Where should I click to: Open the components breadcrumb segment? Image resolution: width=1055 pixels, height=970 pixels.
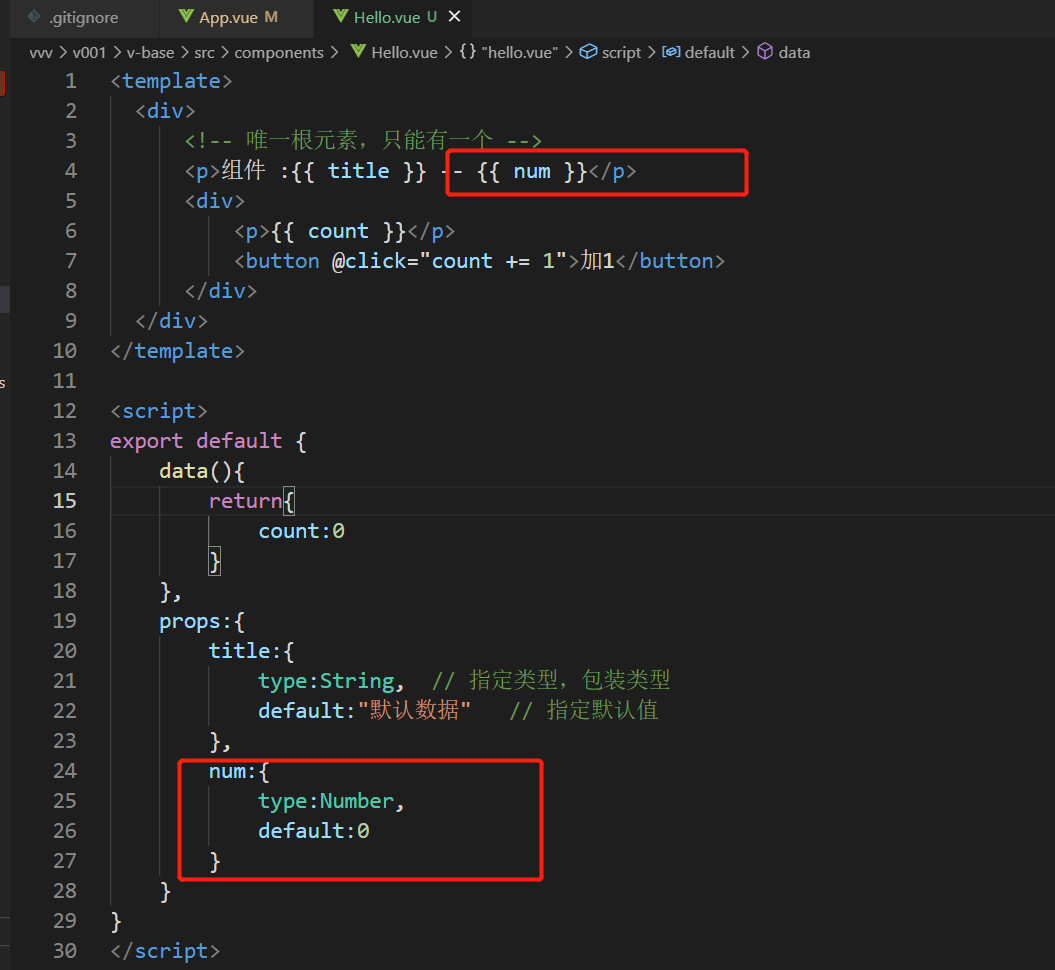click(279, 52)
